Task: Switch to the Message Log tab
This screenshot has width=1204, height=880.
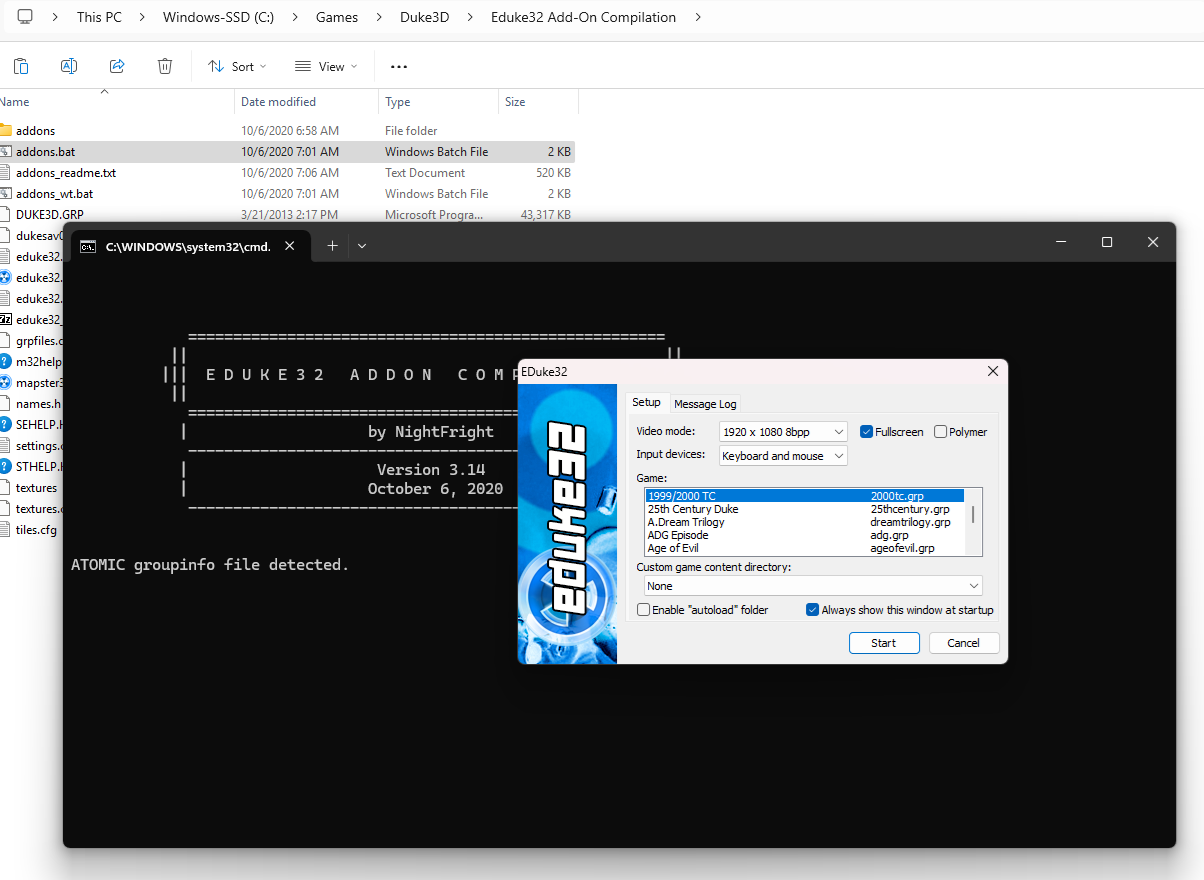Action: (x=705, y=404)
